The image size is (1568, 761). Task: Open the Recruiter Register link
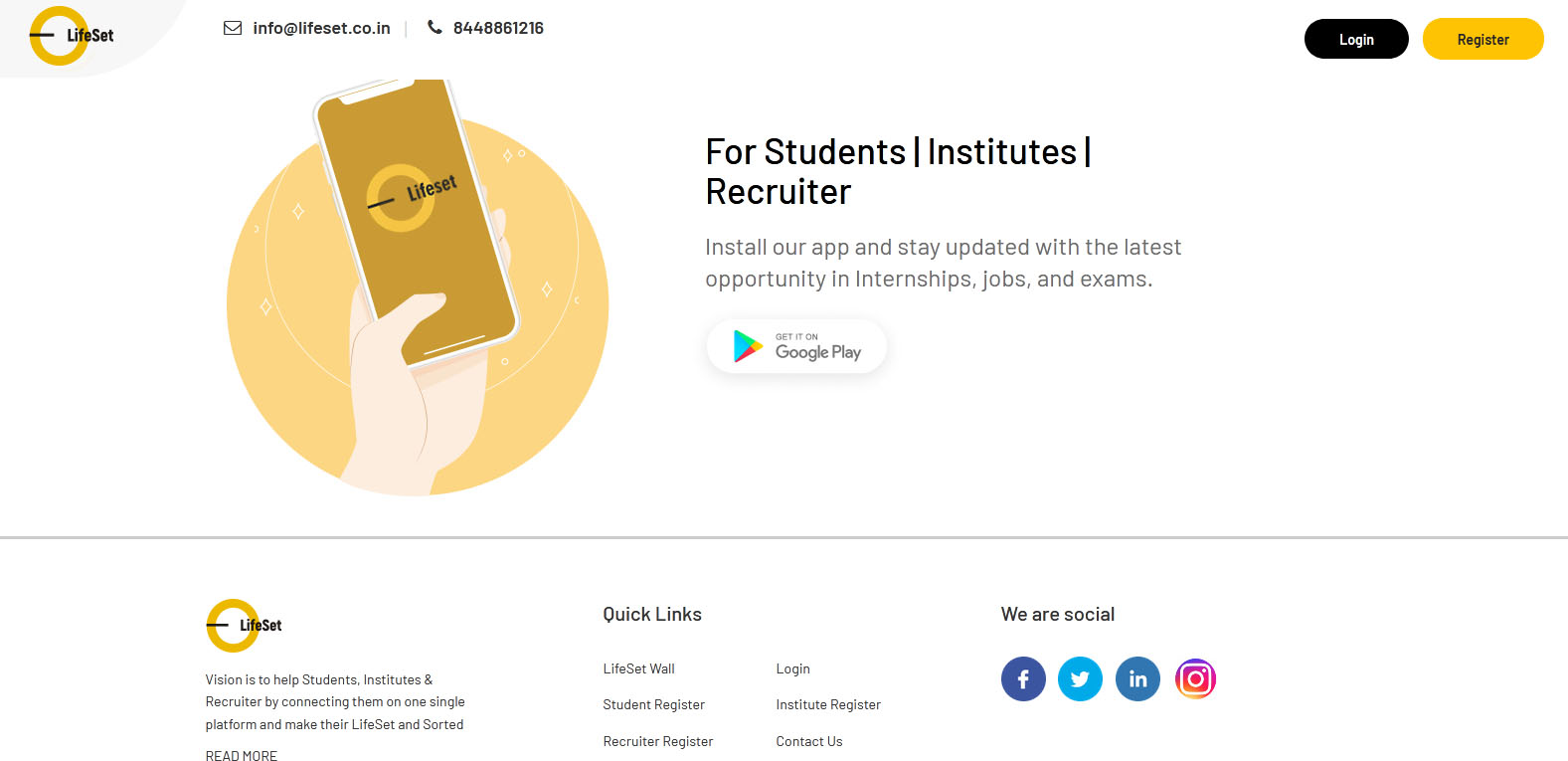click(657, 741)
